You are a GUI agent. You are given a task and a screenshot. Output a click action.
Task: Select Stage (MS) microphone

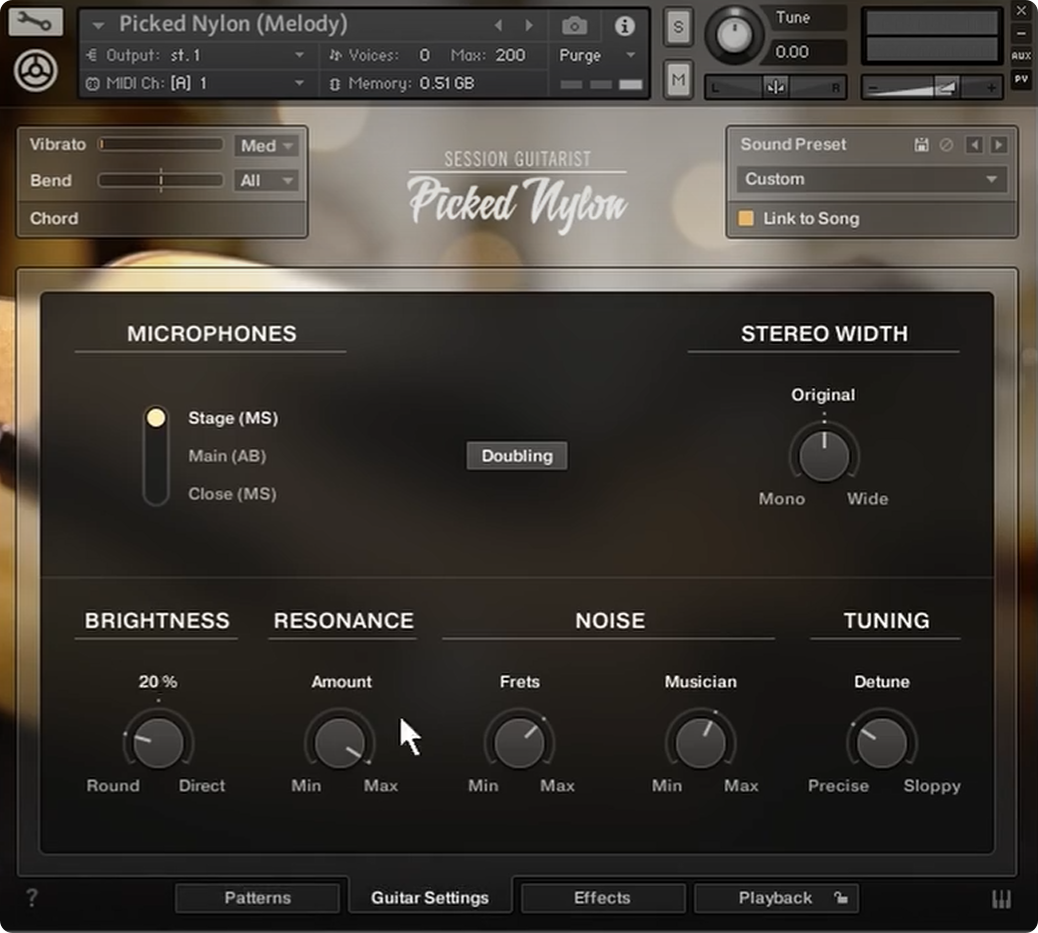coord(233,418)
